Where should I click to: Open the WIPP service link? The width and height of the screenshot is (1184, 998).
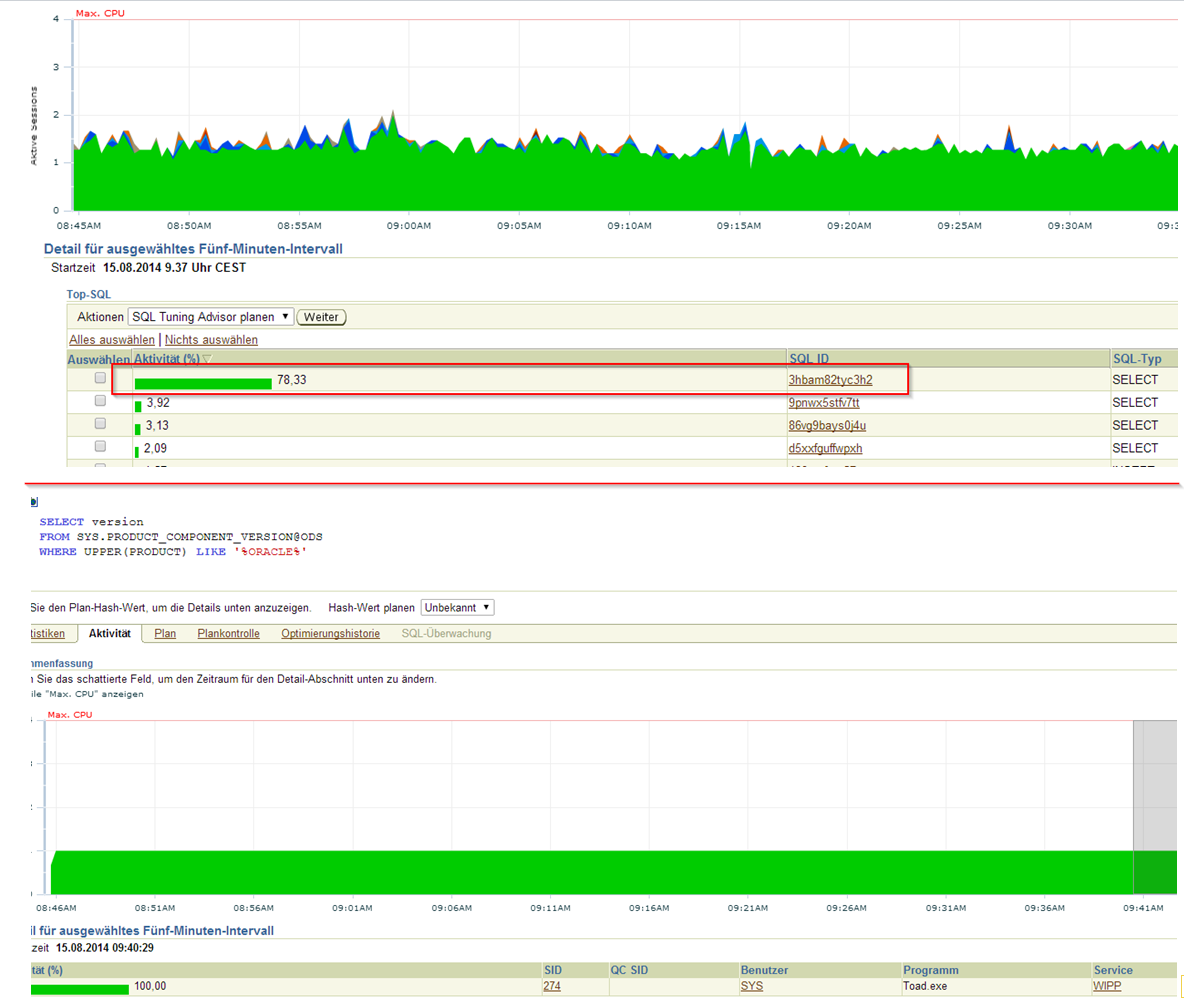[1108, 987]
